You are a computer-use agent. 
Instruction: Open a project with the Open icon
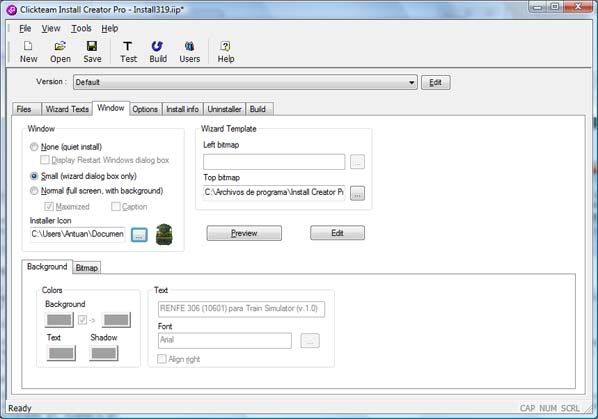(x=60, y=52)
